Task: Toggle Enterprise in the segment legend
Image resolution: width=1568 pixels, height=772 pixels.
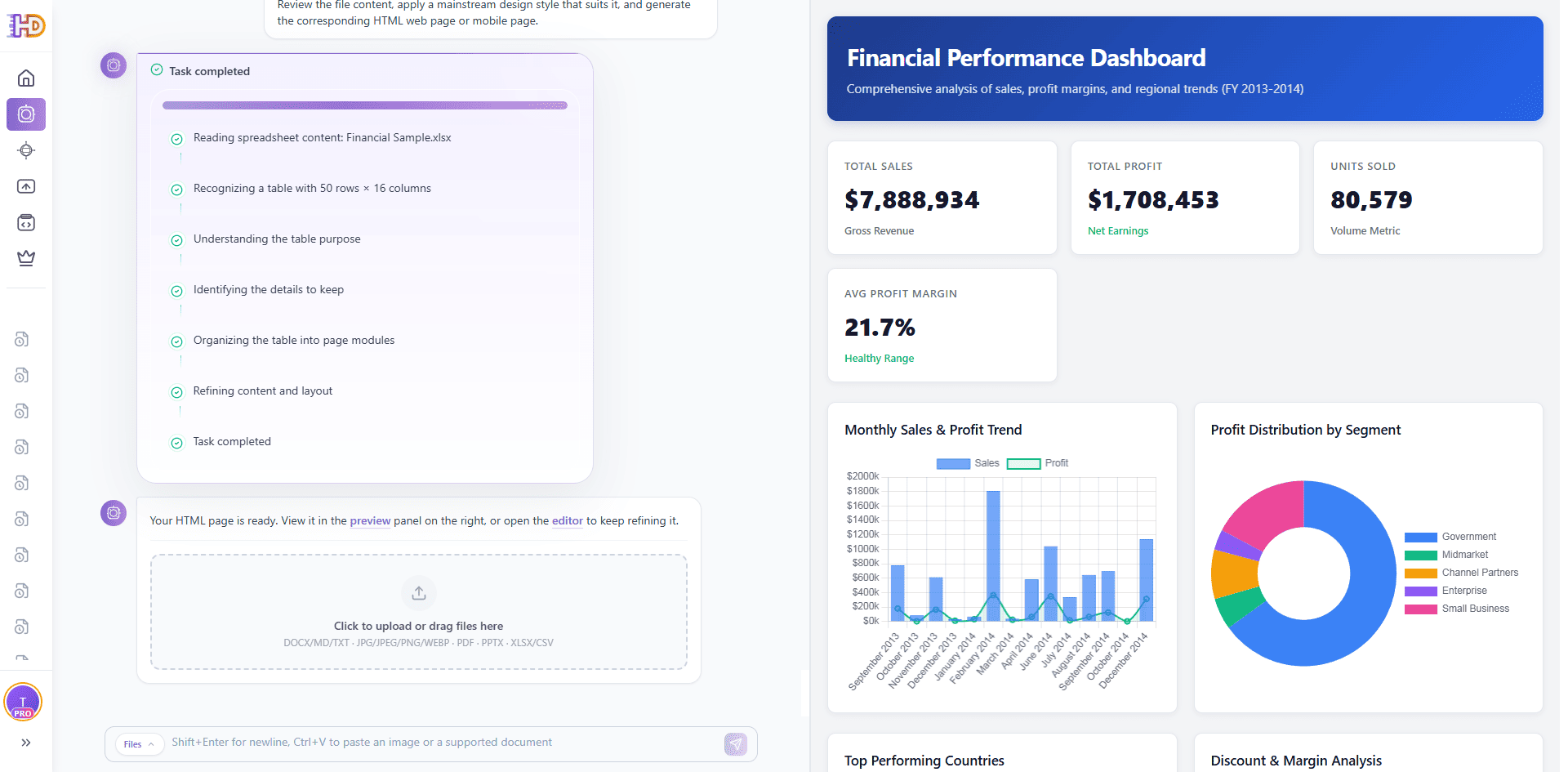Action: (x=1445, y=591)
